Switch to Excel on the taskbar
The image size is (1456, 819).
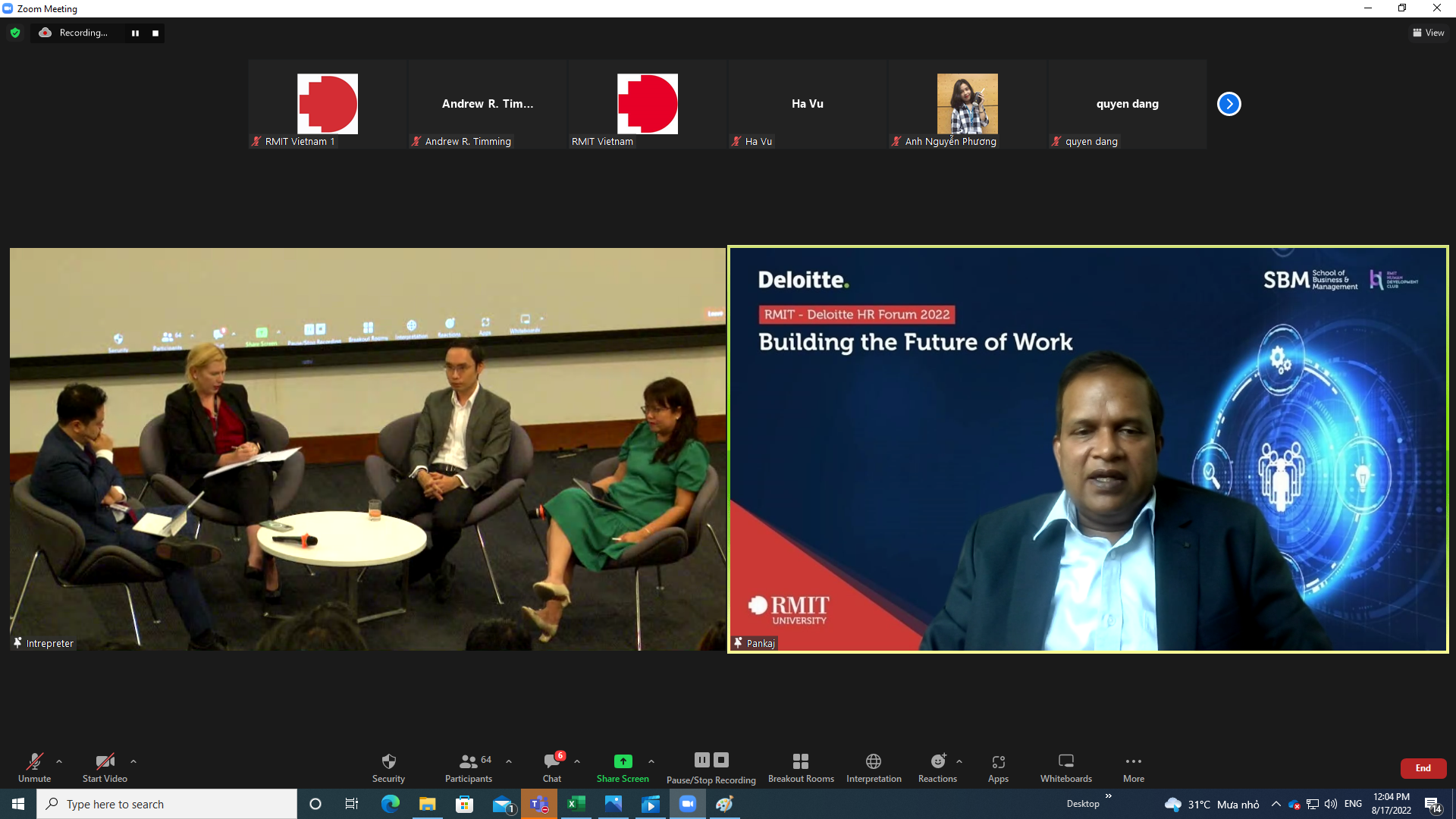[x=576, y=804]
